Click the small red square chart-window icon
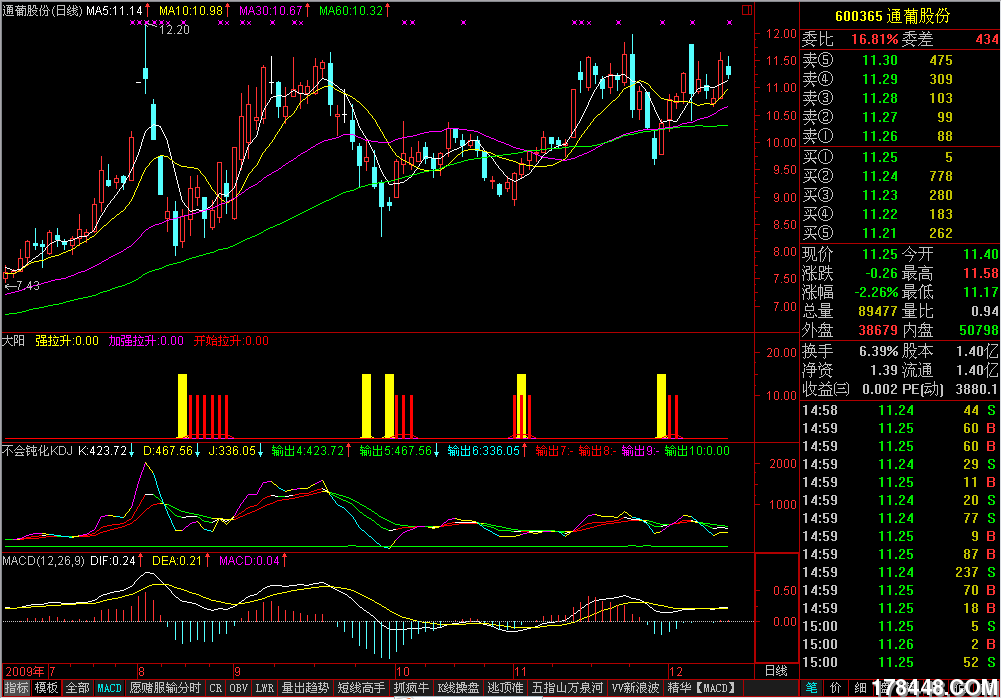This screenshot has width=1001, height=699. (x=747, y=10)
